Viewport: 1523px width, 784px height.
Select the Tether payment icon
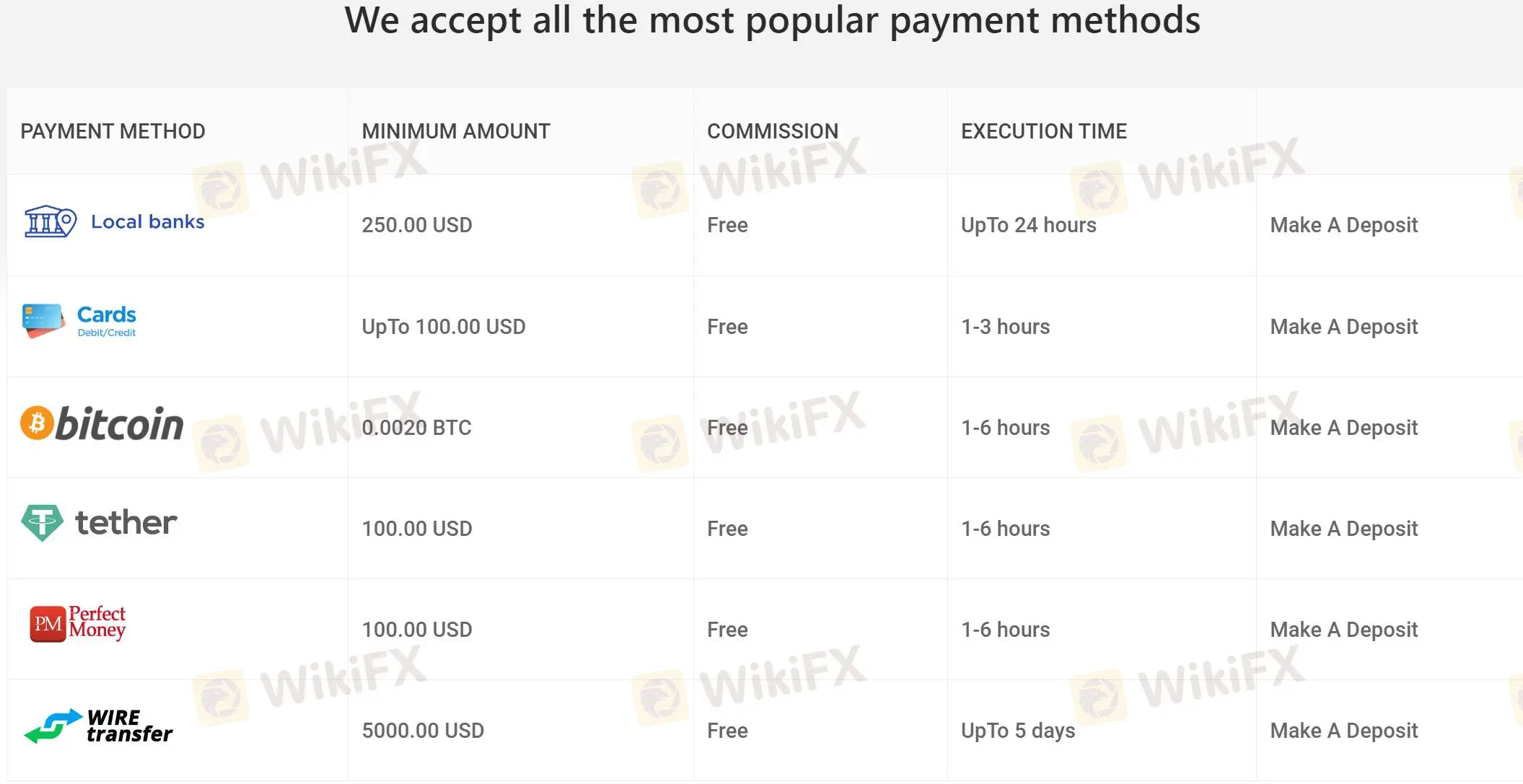pos(41,522)
